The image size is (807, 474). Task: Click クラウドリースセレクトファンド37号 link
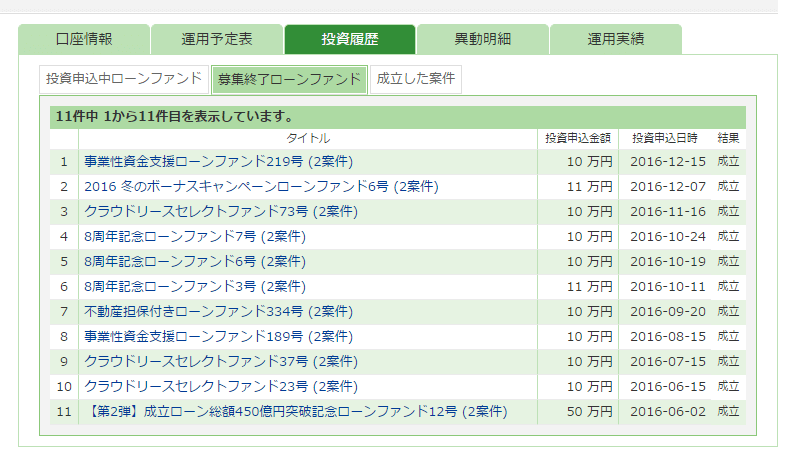pyautogui.click(x=221, y=361)
